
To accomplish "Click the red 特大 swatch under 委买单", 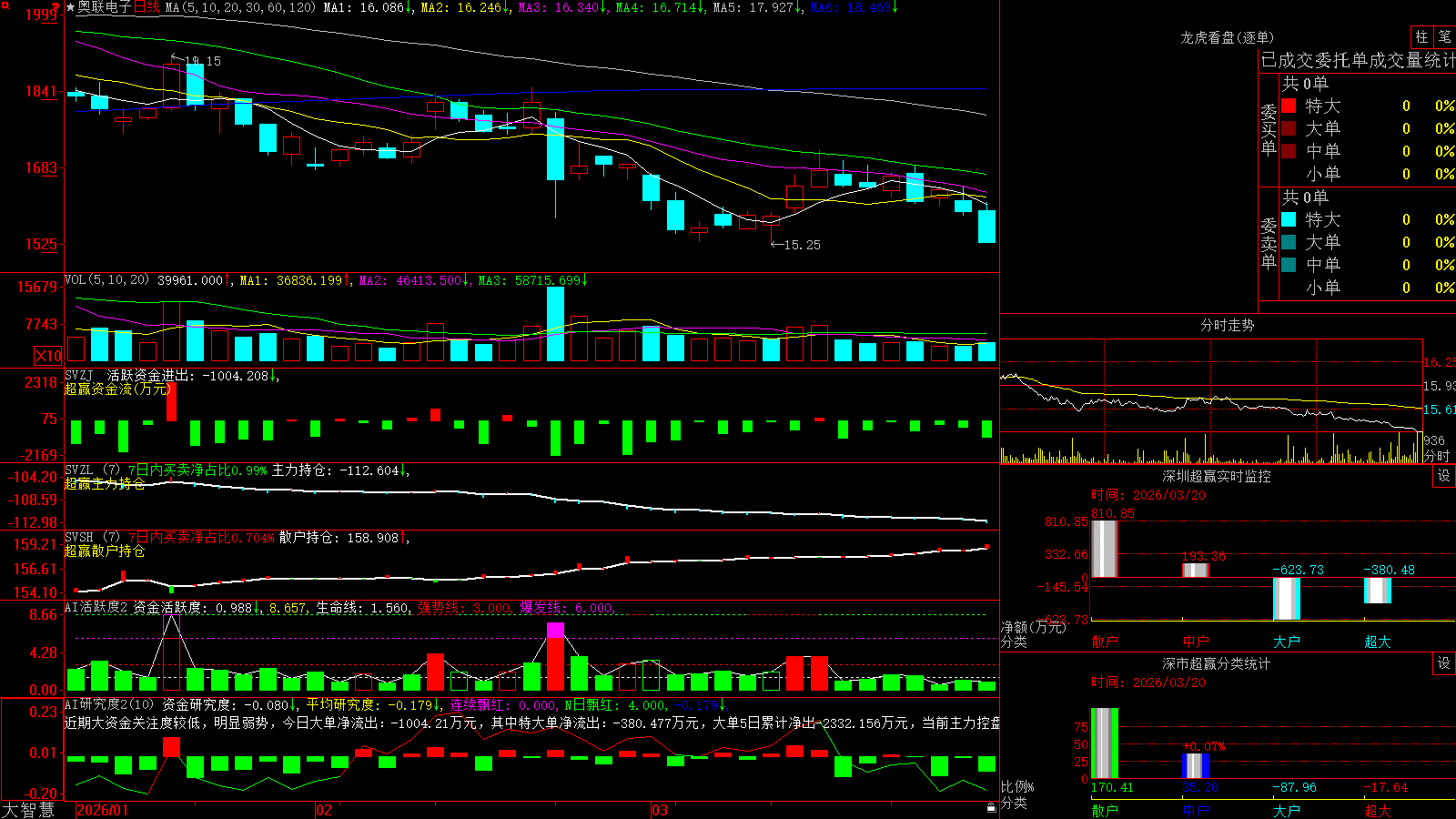I will [x=1289, y=106].
